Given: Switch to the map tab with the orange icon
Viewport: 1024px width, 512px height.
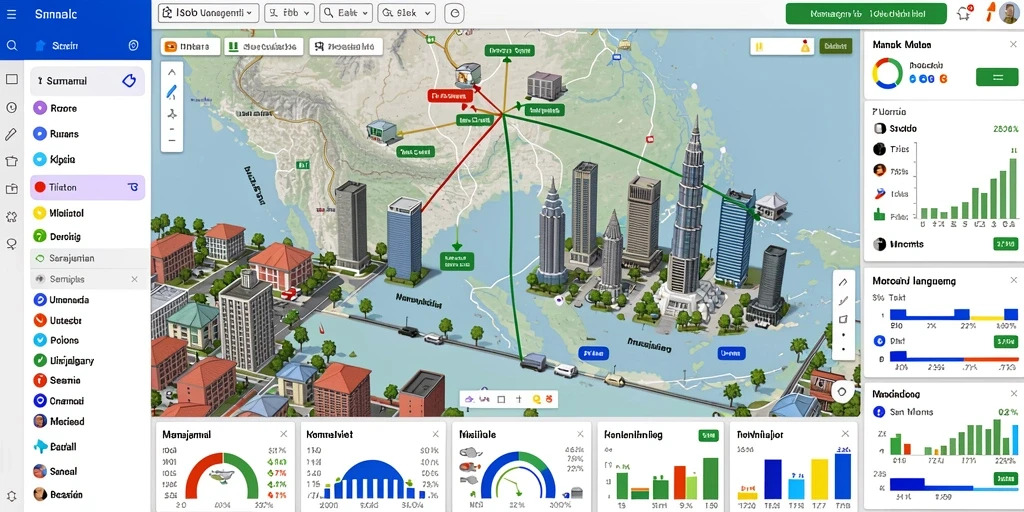Looking at the screenshot, I should pyautogui.click(x=189, y=46).
